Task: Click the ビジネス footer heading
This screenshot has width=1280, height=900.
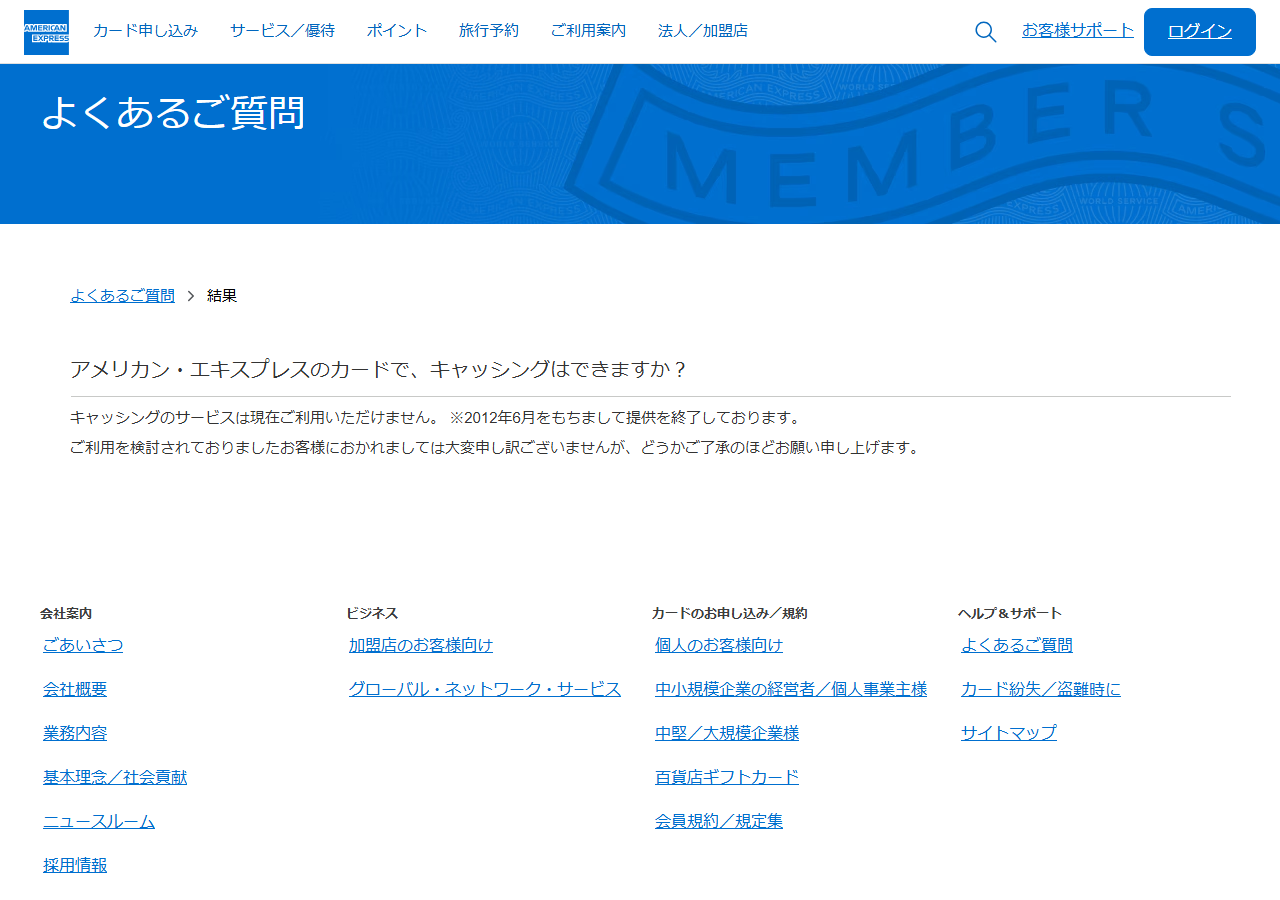Action: click(372, 613)
